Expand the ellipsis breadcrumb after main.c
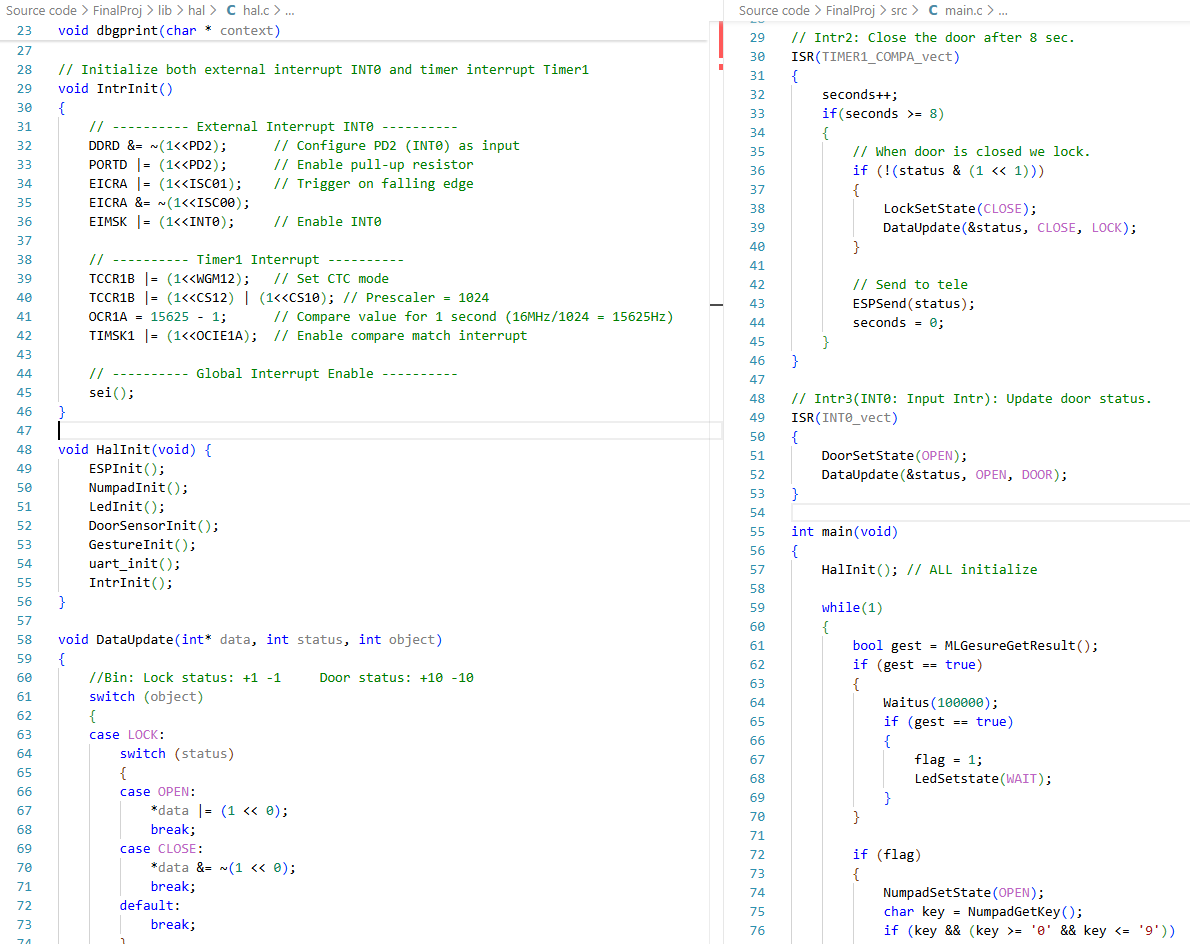The image size is (1190, 944). 1002,10
